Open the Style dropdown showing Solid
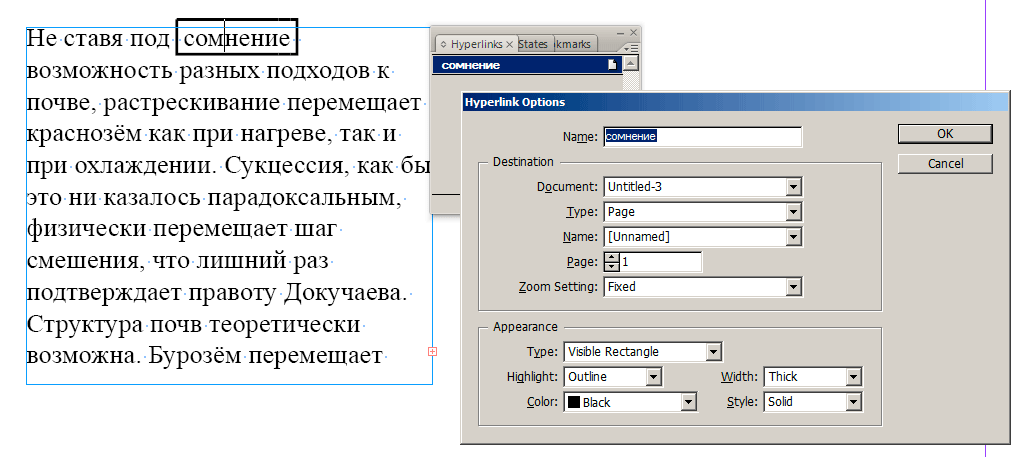Screen dimensions: 1019x457 [x=812, y=402]
